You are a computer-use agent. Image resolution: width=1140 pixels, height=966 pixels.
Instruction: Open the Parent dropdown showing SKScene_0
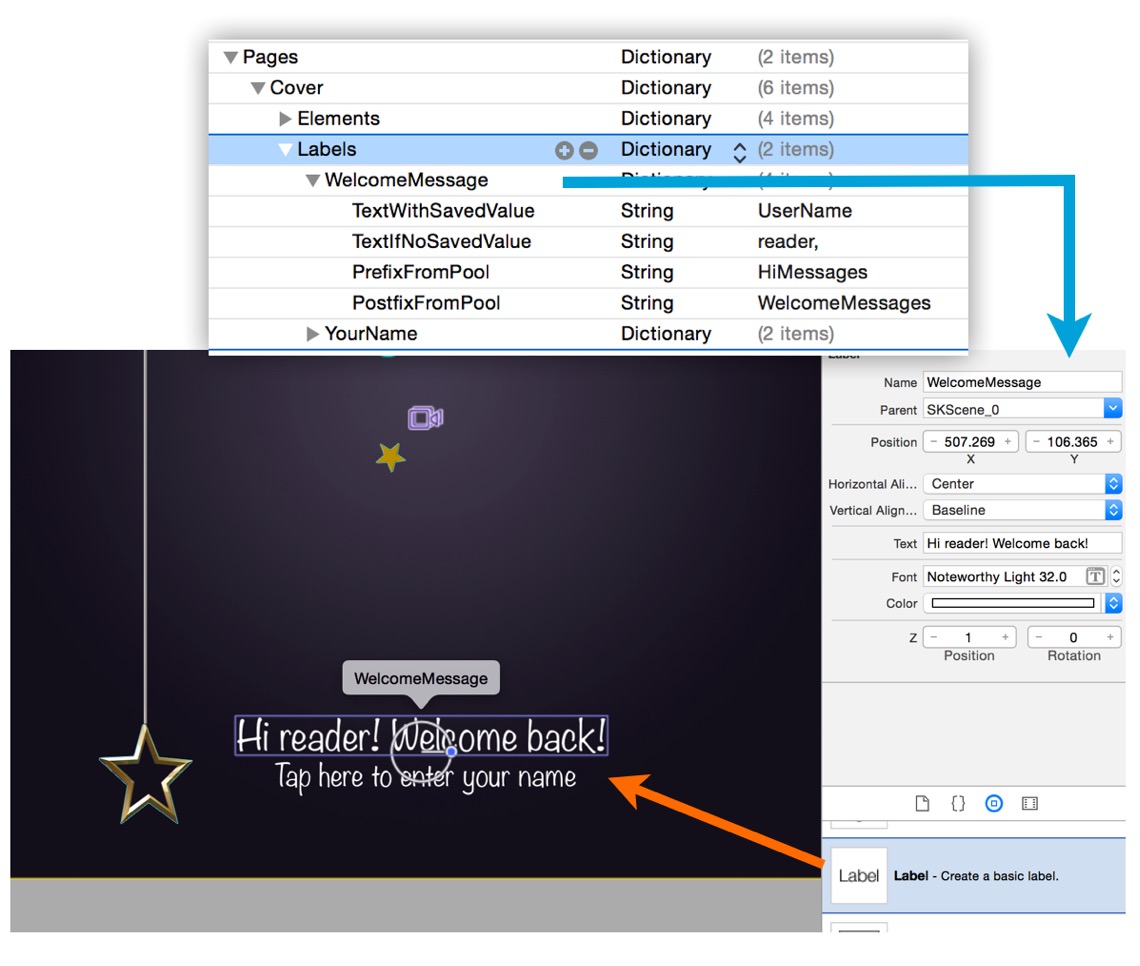pos(1113,409)
